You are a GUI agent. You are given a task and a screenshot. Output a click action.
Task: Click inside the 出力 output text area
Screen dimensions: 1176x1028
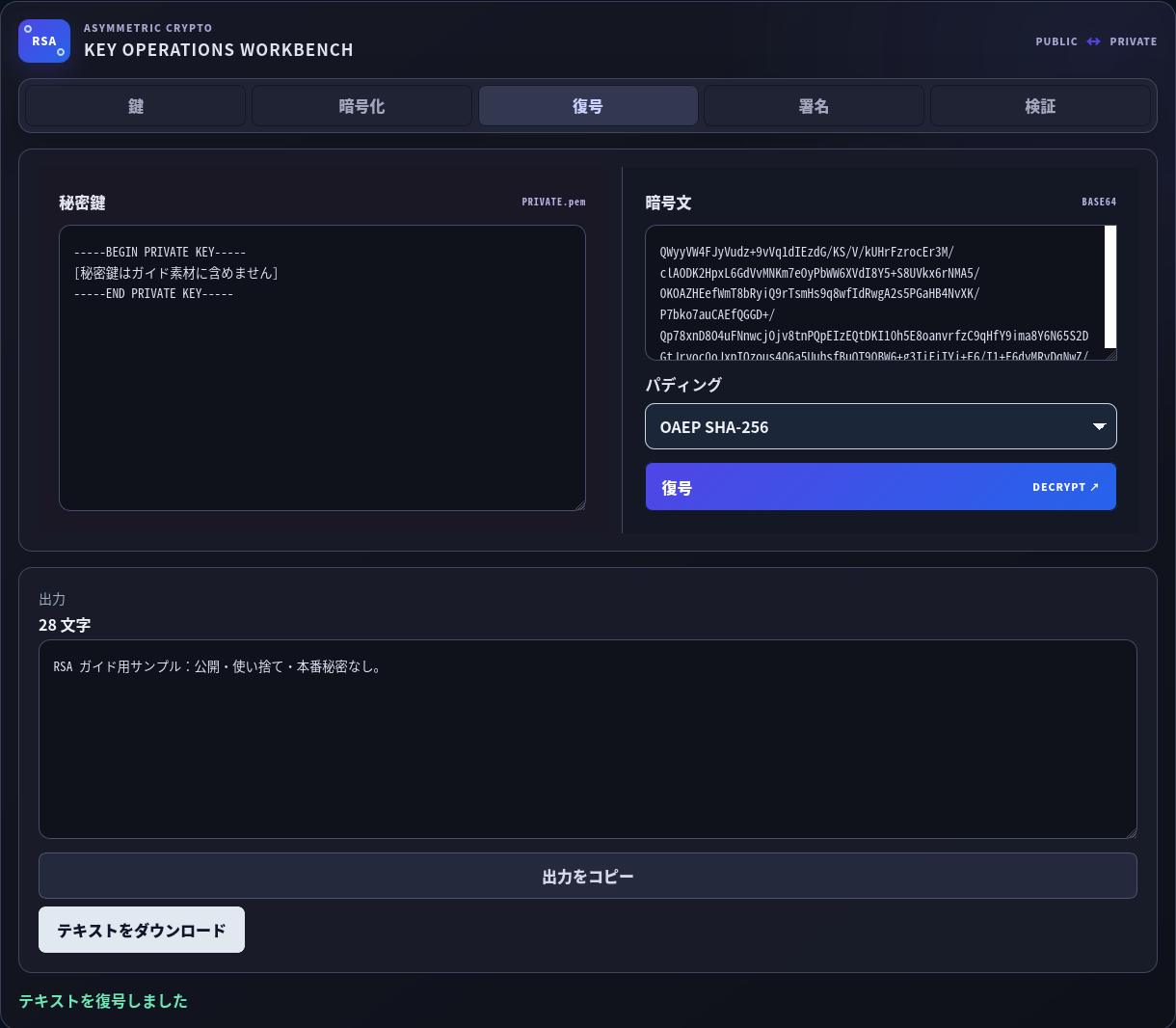click(588, 739)
